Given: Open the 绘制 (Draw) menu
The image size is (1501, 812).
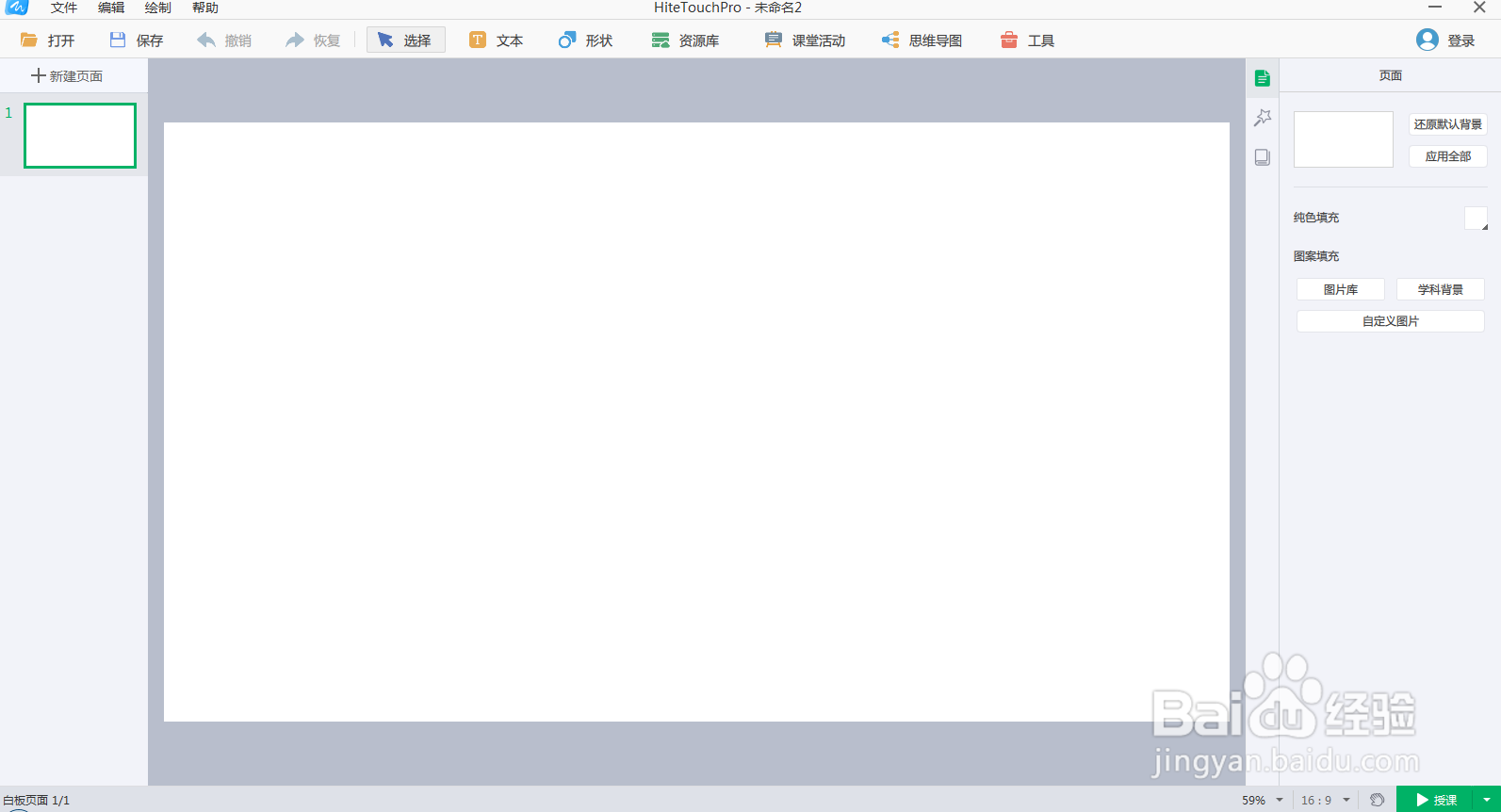Looking at the screenshot, I should (x=158, y=8).
